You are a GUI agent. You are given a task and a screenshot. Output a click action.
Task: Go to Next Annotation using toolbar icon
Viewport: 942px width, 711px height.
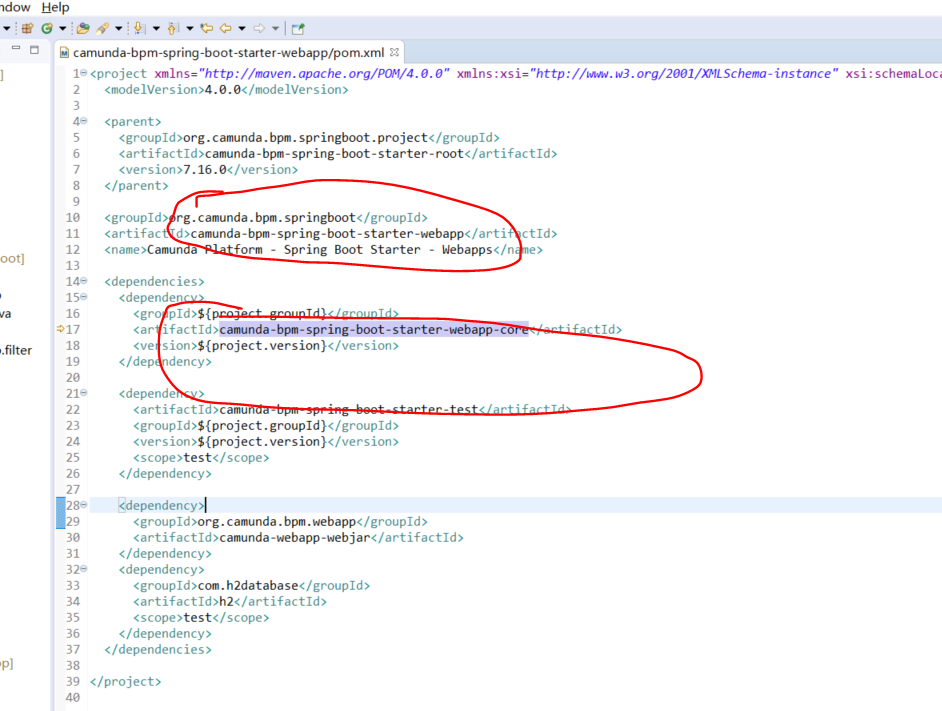pyautogui.click(x=140, y=27)
